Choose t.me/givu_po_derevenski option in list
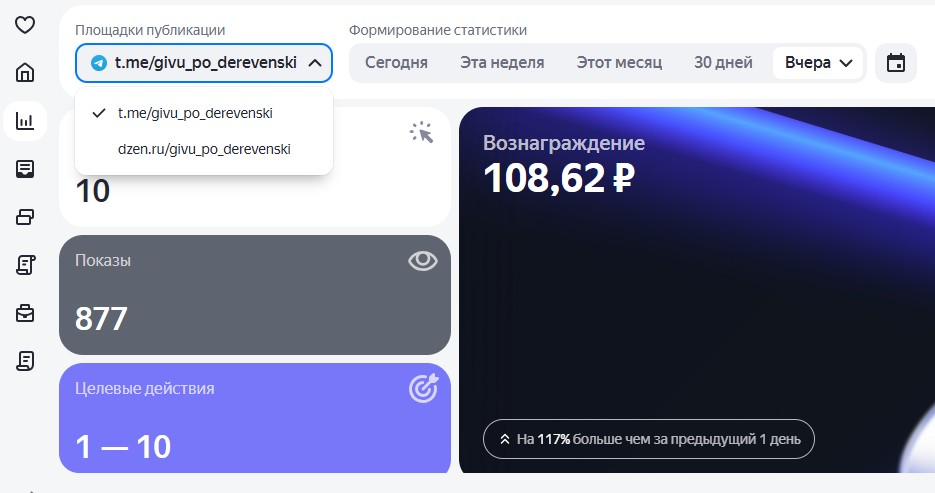This screenshot has height=493, width=935. [x=204, y=113]
